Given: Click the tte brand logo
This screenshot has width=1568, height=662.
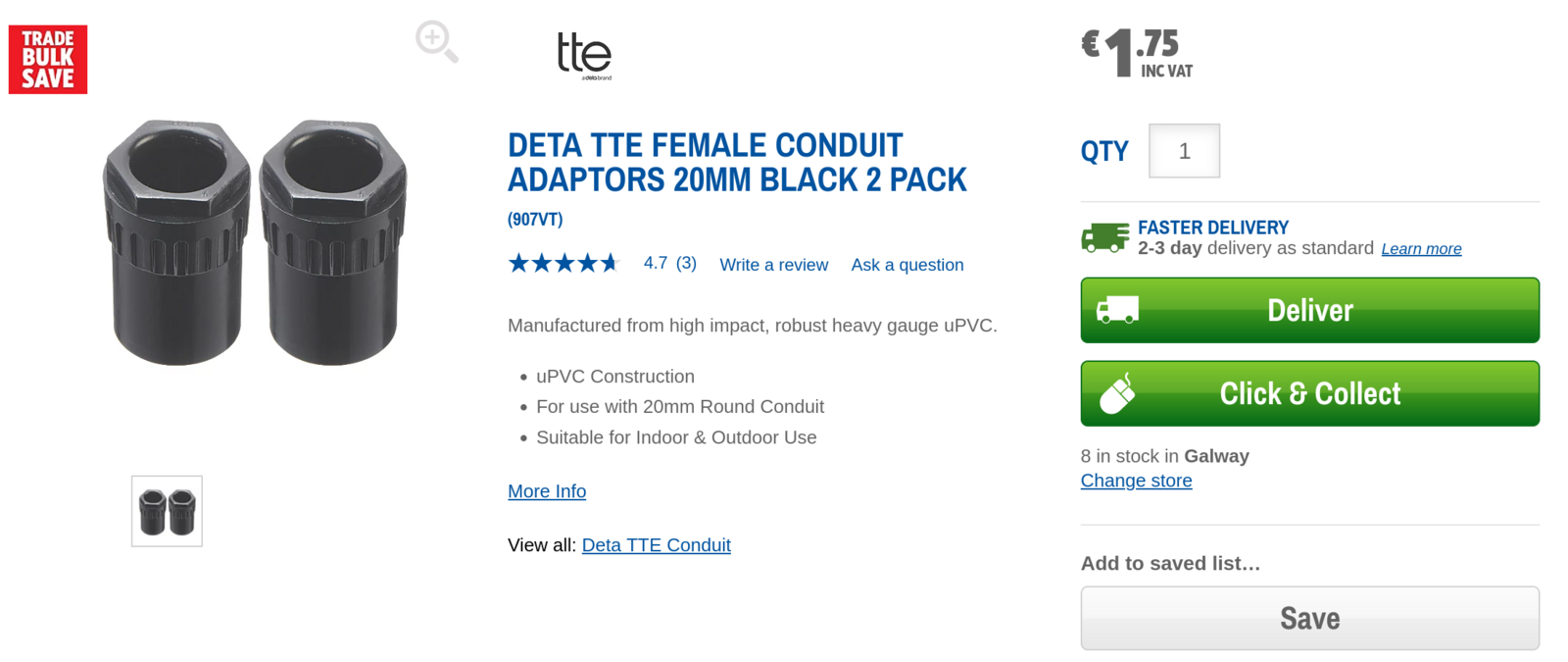Looking at the screenshot, I should tap(584, 55).
